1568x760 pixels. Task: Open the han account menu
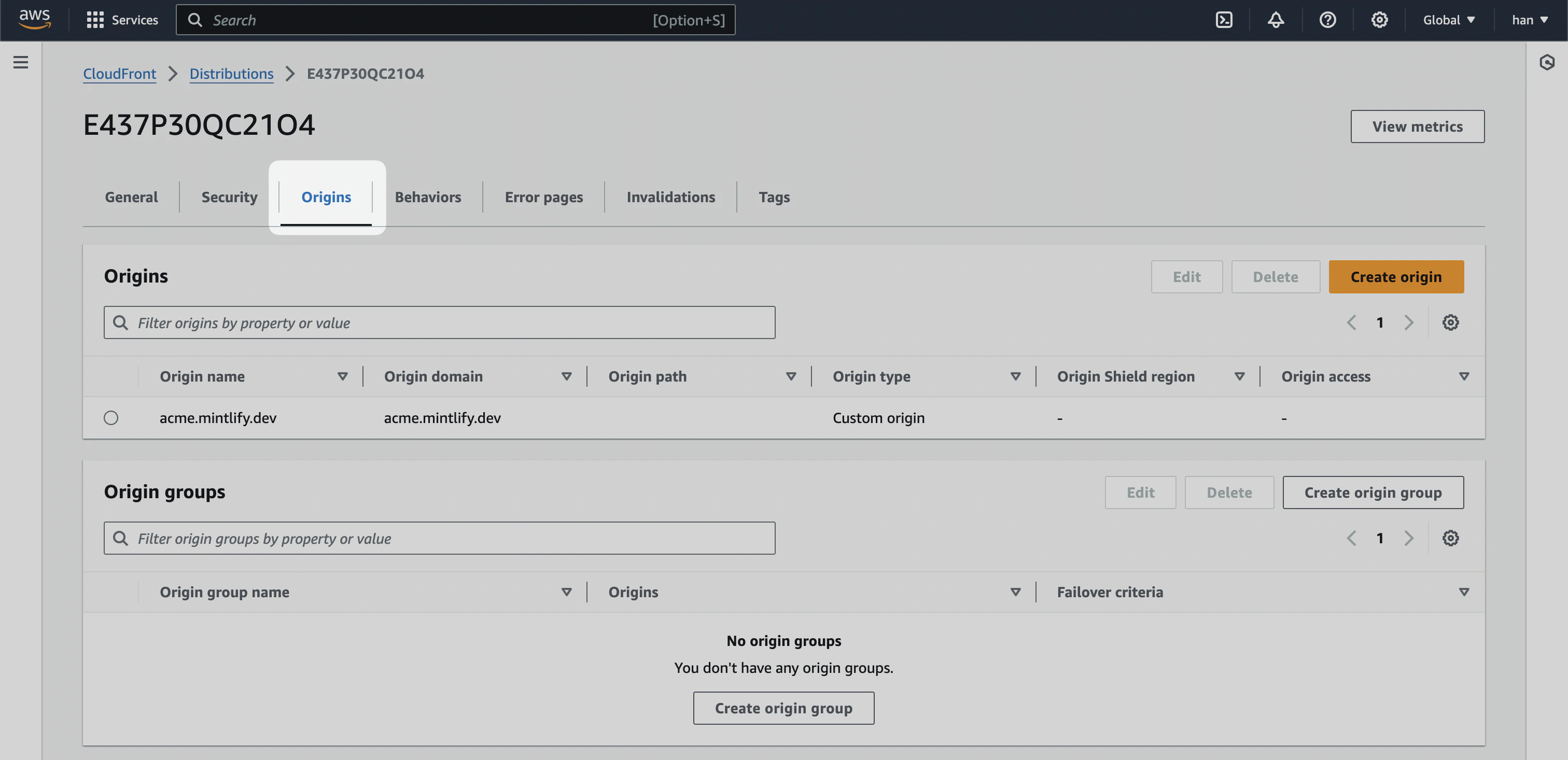(1529, 20)
